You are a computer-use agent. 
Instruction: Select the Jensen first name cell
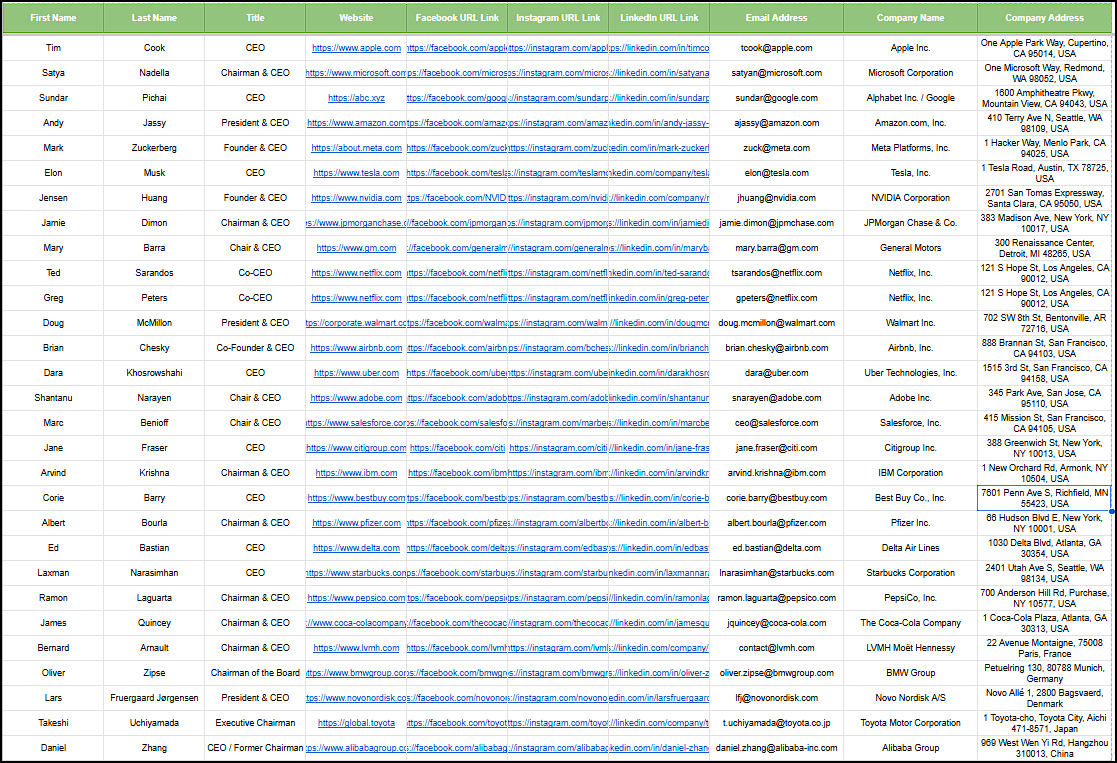pos(53,198)
